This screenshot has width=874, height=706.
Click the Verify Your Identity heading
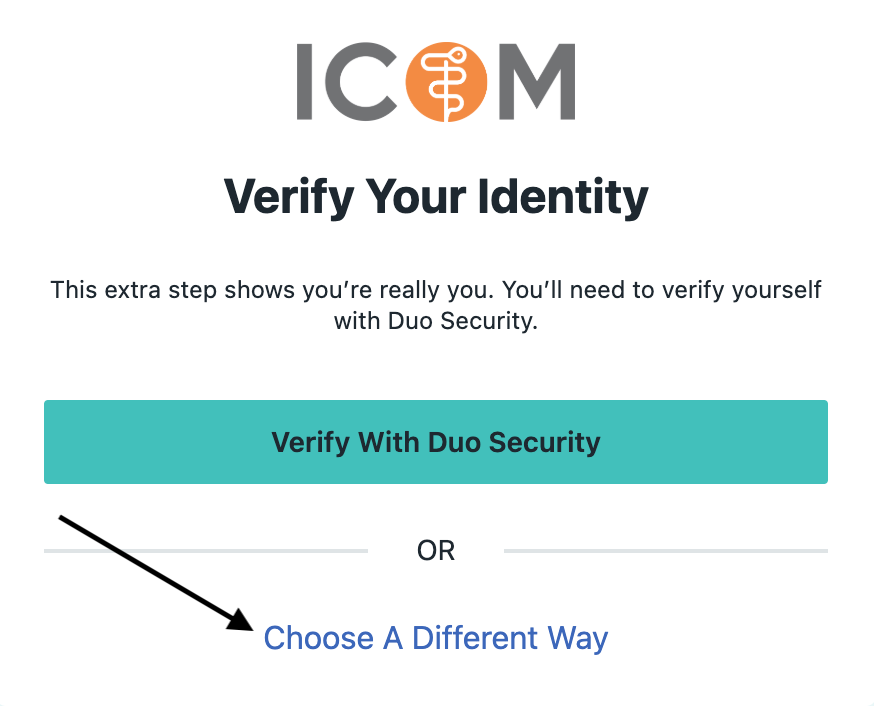click(x=436, y=196)
